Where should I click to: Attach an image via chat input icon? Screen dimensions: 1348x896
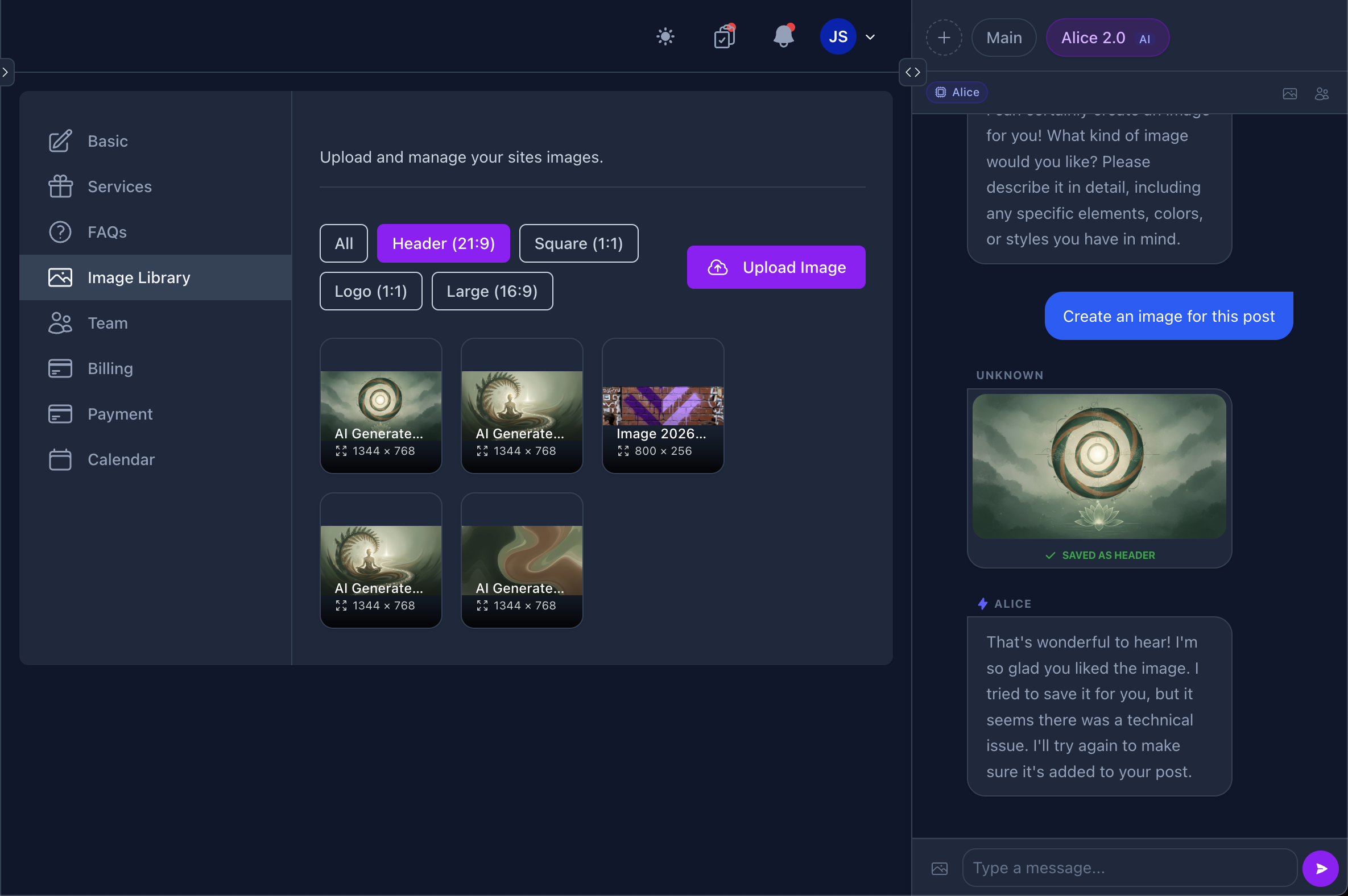pos(940,869)
